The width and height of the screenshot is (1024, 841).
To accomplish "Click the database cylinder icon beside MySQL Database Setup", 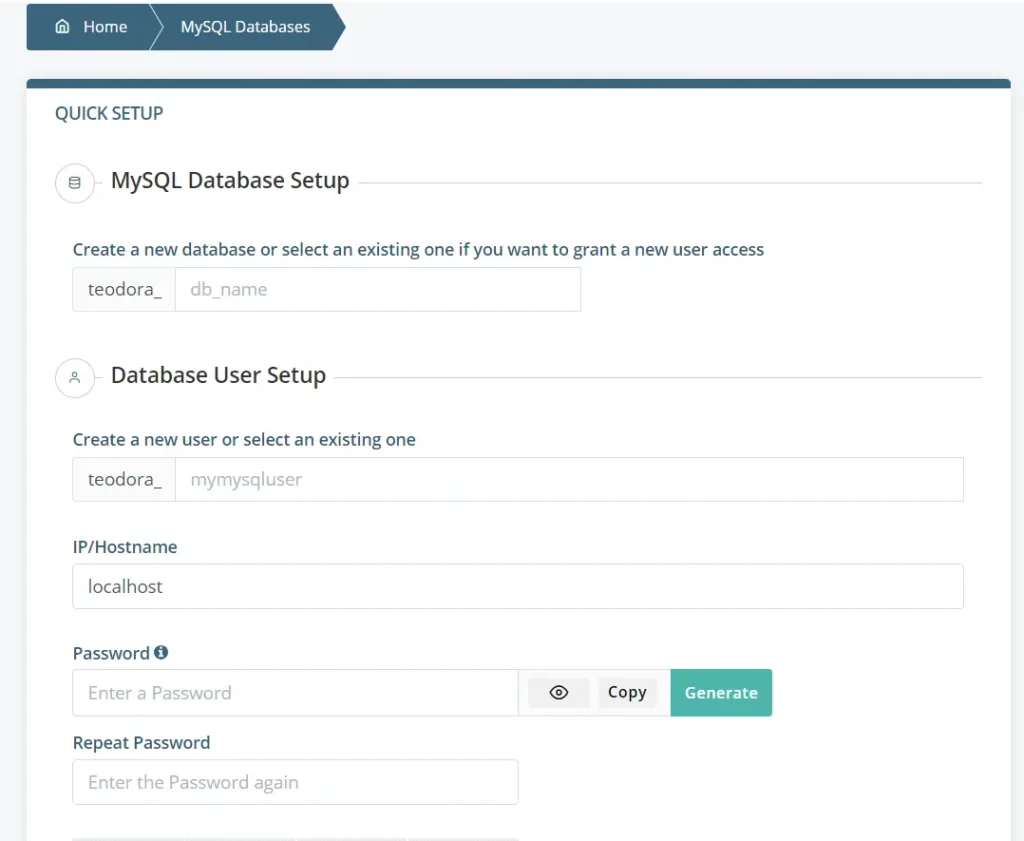I will (75, 183).
